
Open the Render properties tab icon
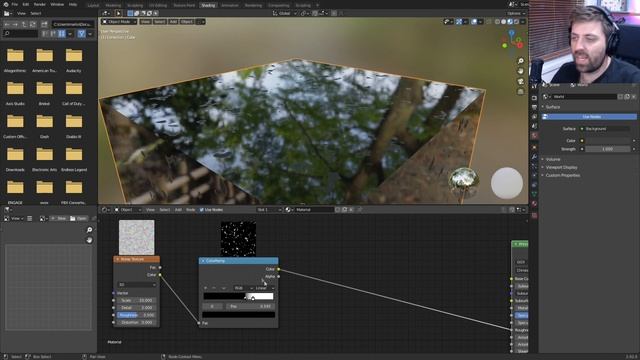click(x=534, y=98)
